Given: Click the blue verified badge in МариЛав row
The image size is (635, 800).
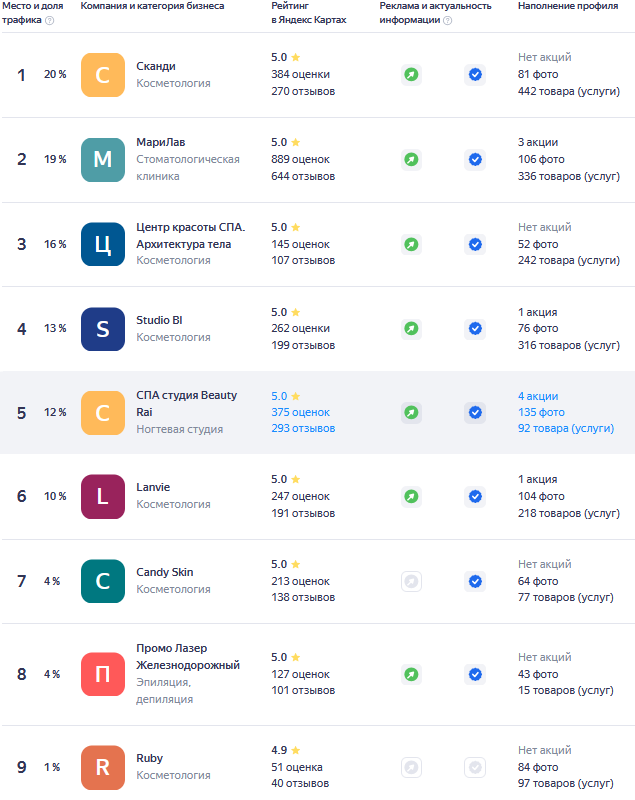Looking at the screenshot, I should pyautogui.click(x=475, y=160).
